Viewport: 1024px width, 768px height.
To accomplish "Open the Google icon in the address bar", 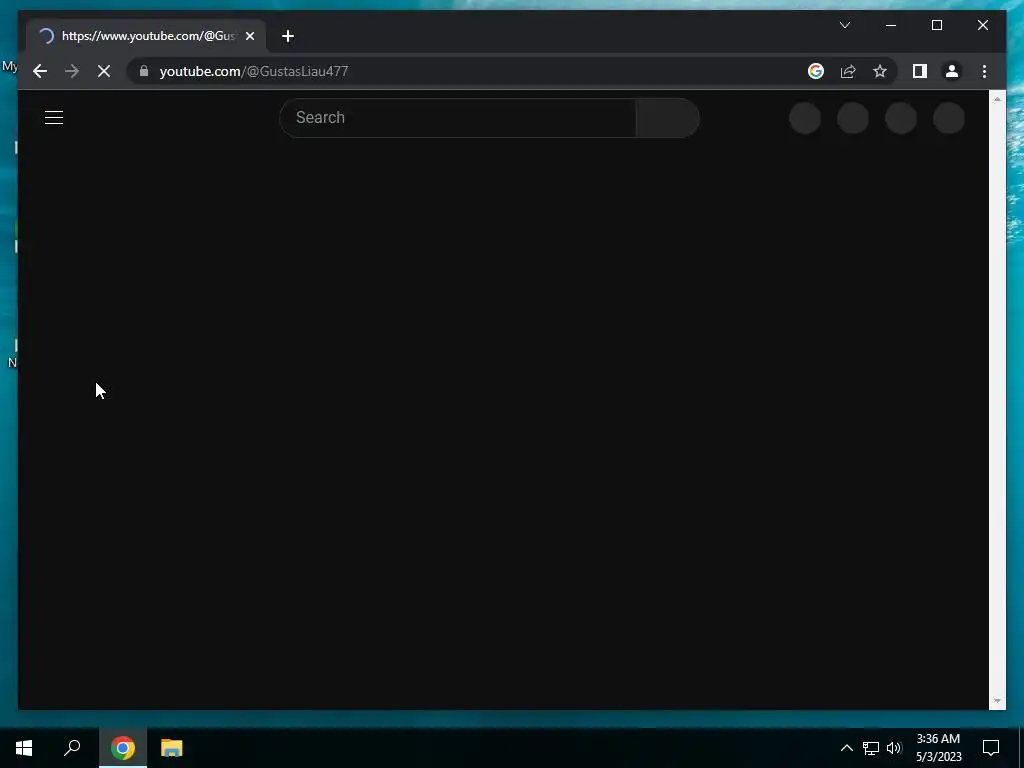I will (x=816, y=71).
